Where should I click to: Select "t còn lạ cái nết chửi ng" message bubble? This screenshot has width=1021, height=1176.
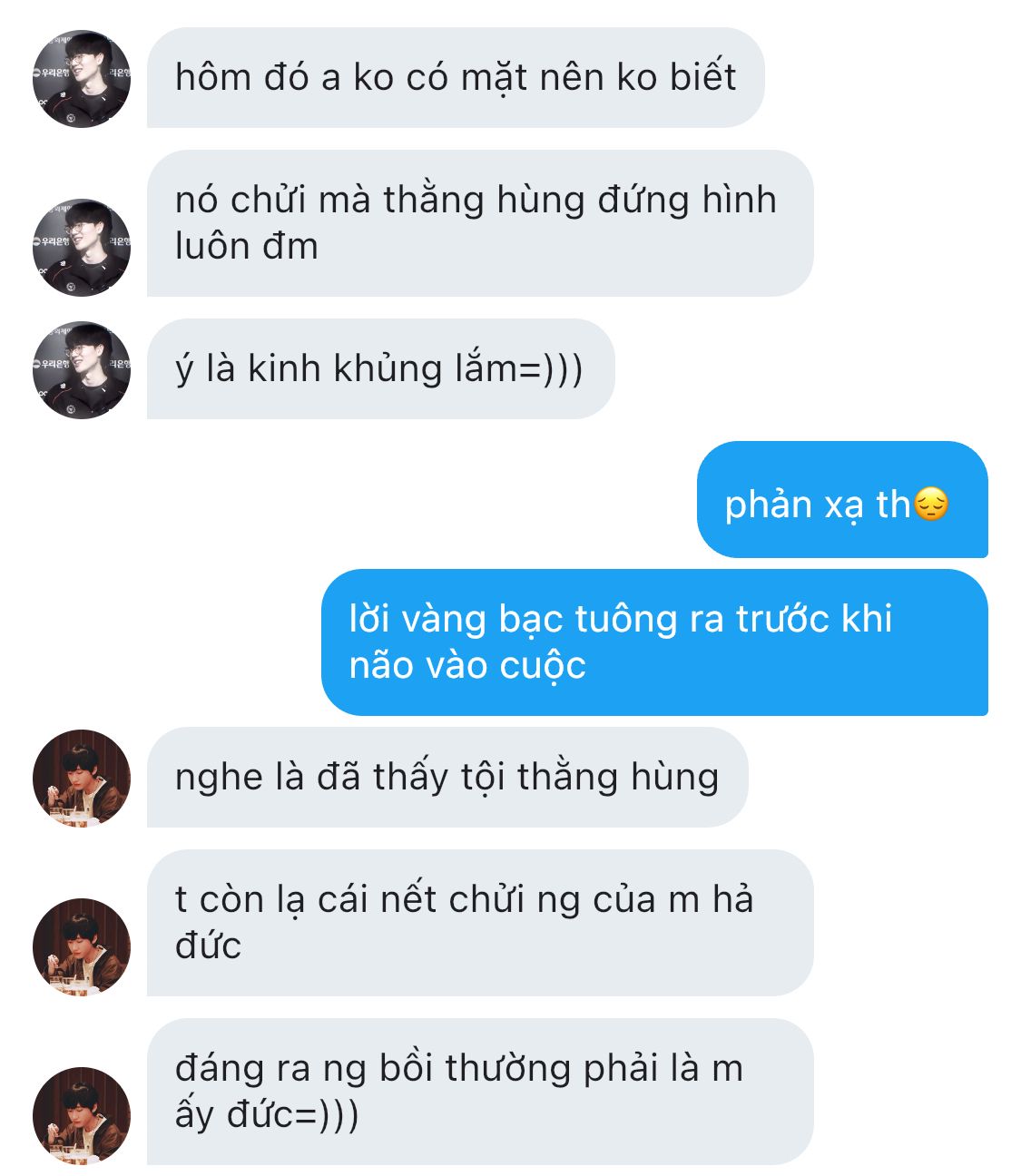(x=480, y=923)
